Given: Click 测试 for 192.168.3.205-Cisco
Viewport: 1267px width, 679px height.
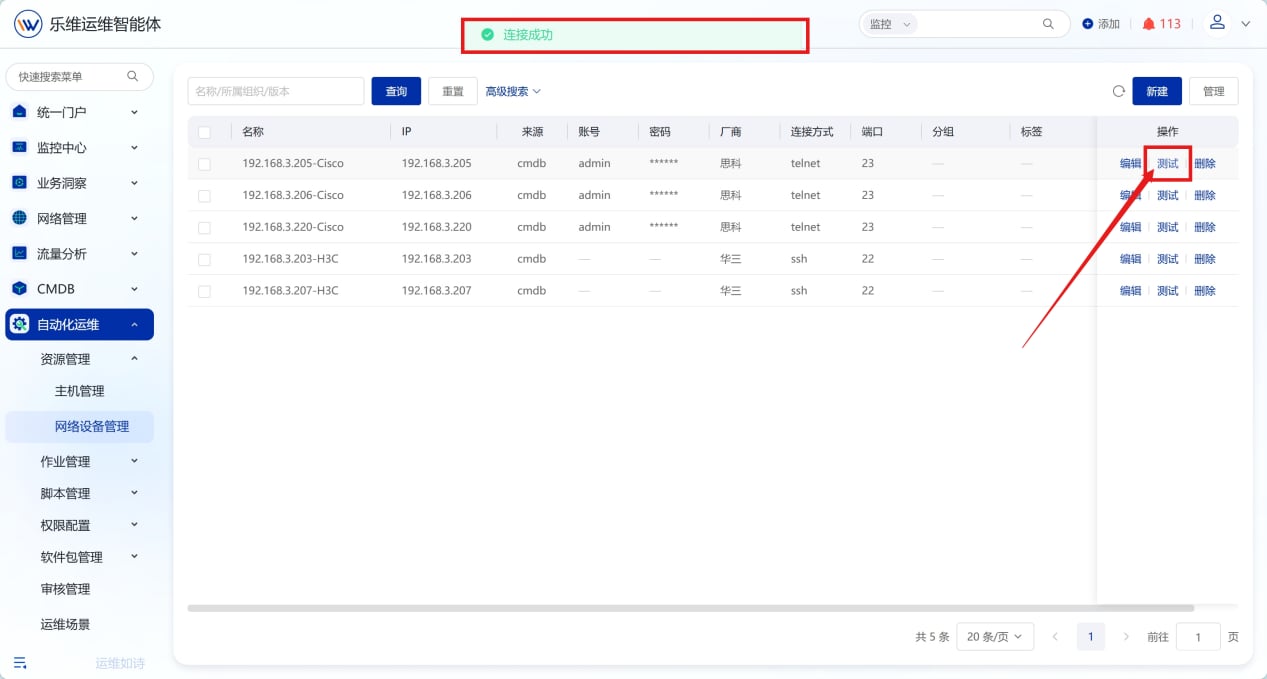Looking at the screenshot, I should [x=1168, y=163].
